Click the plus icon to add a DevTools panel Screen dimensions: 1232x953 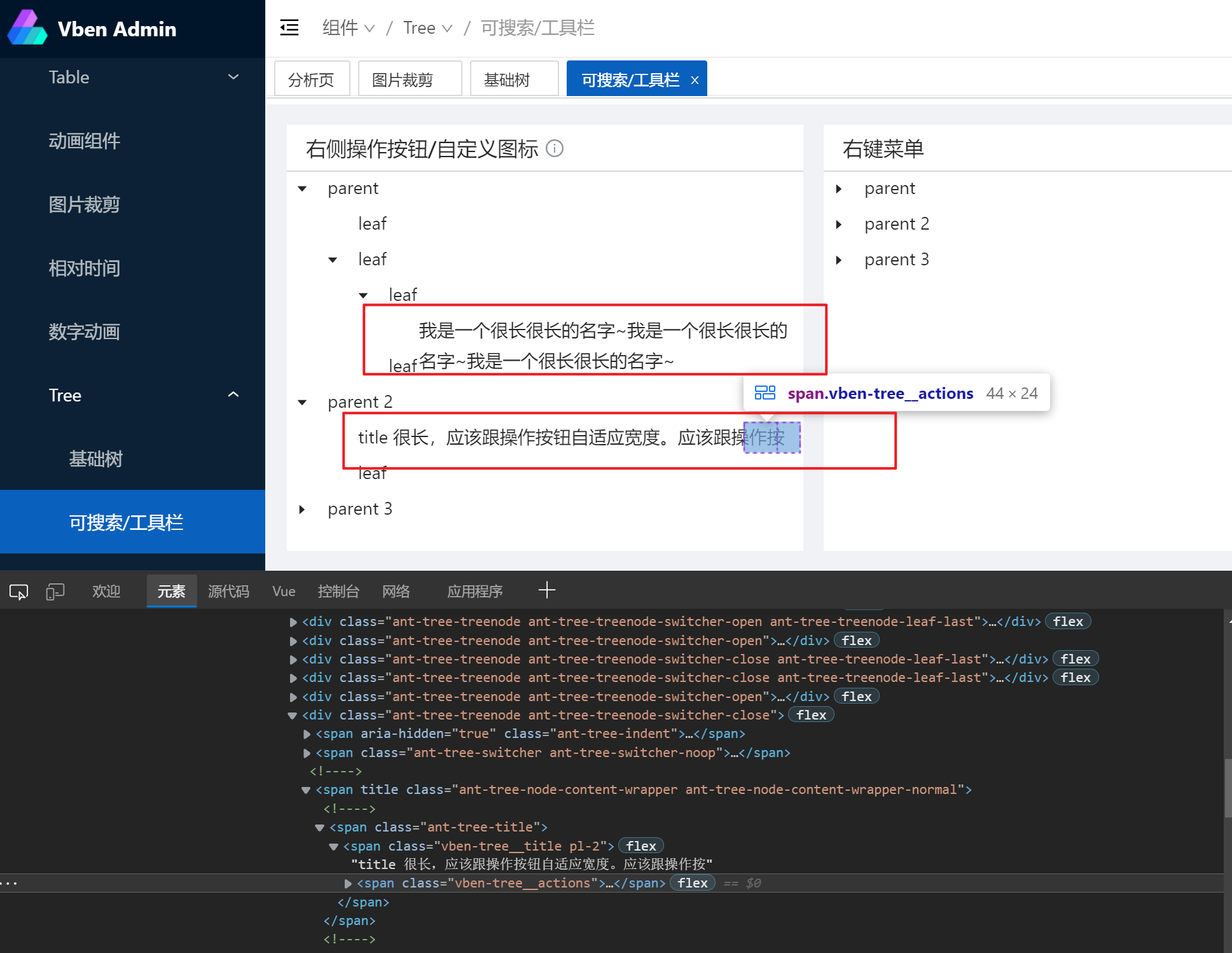click(546, 590)
